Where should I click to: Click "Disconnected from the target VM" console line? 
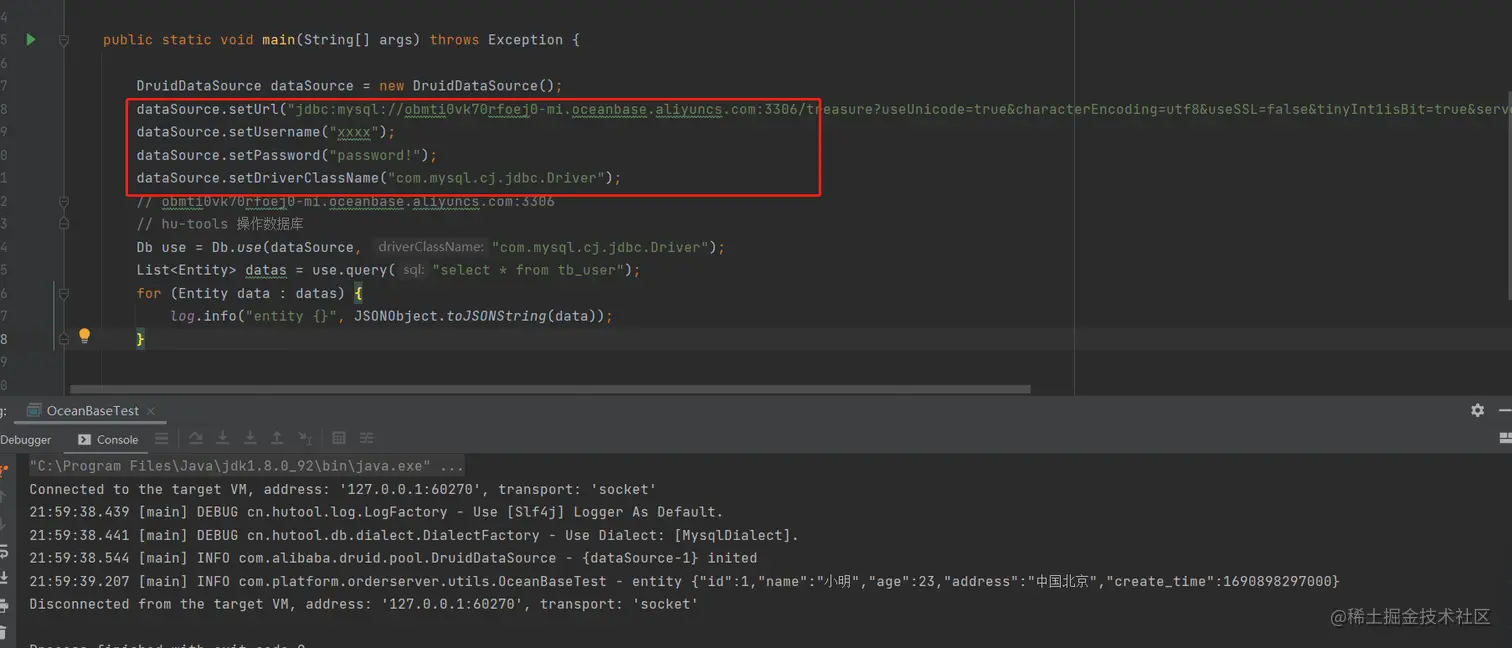click(364, 604)
